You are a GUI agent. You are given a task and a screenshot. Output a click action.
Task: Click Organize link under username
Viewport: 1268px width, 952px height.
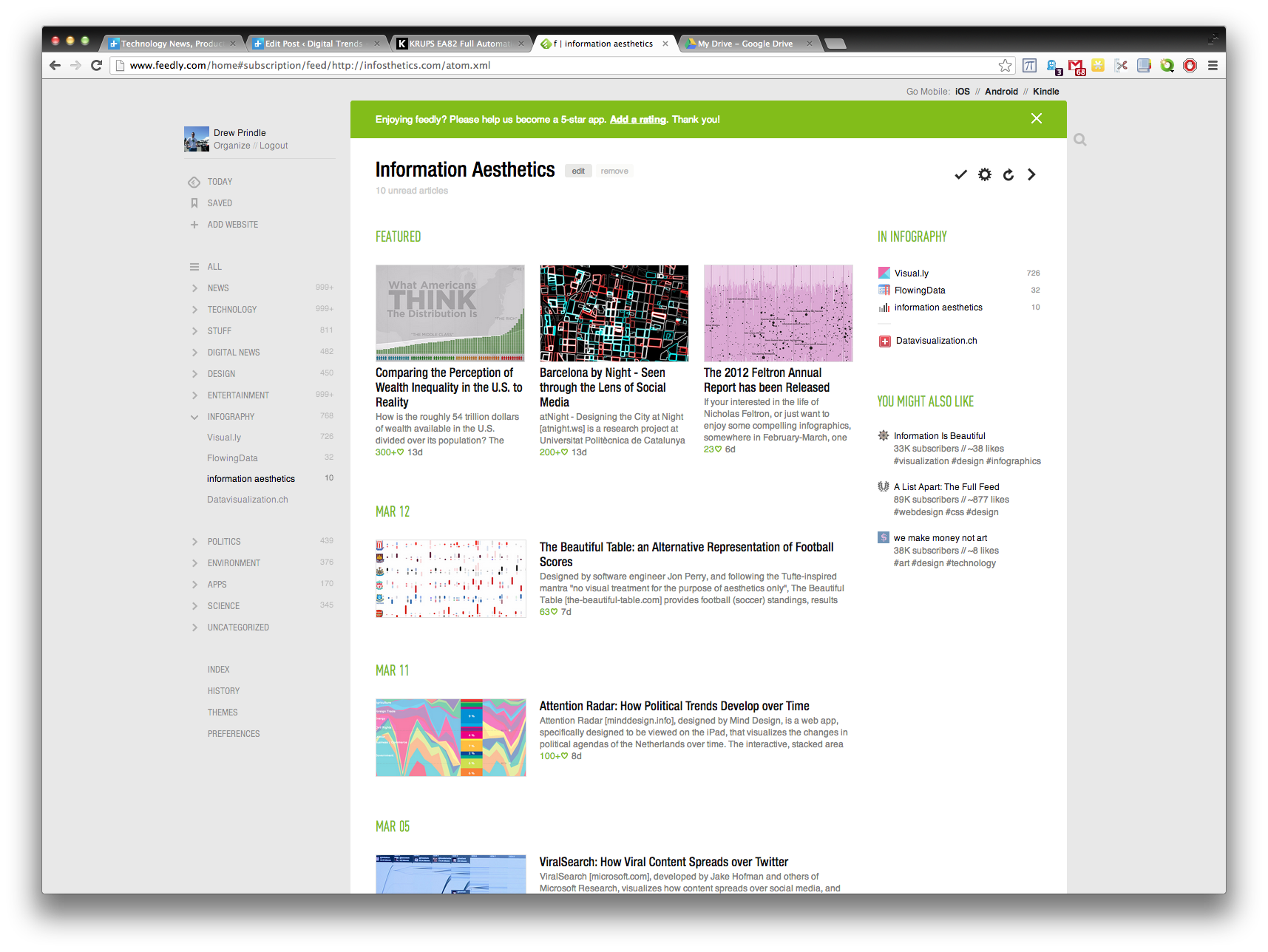[x=232, y=146]
